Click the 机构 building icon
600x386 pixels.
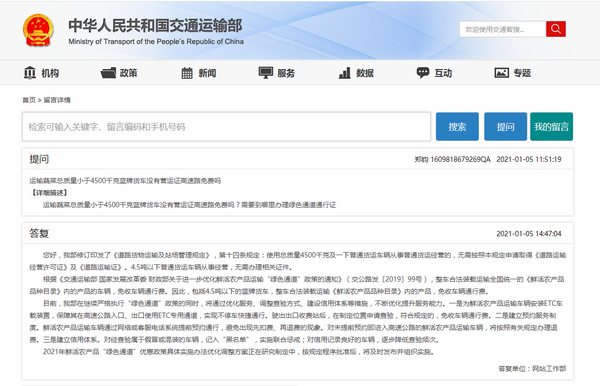pyautogui.click(x=30, y=73)
